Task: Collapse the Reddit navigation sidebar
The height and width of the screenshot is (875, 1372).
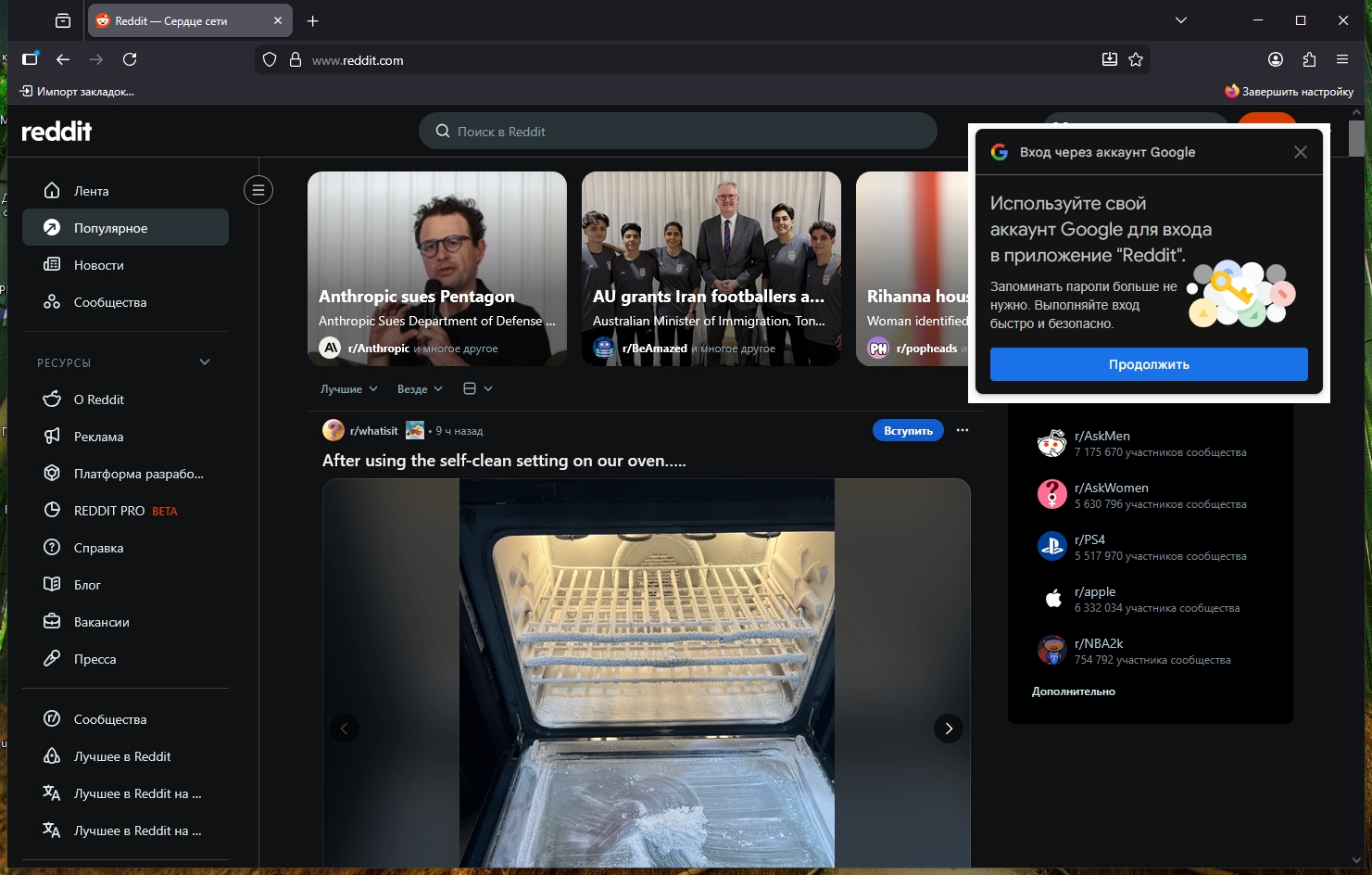Action: [x=258, y=191]
